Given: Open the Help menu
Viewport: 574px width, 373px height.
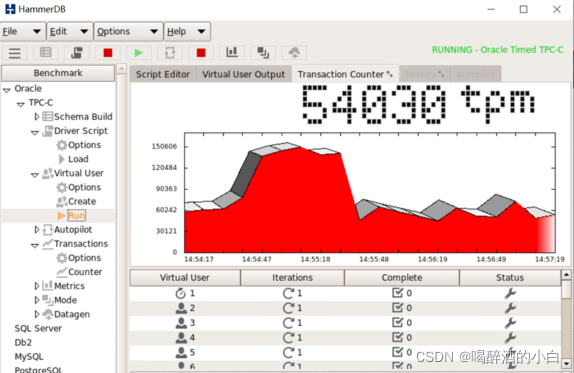Looking at the screenshot, I should 187,31.
